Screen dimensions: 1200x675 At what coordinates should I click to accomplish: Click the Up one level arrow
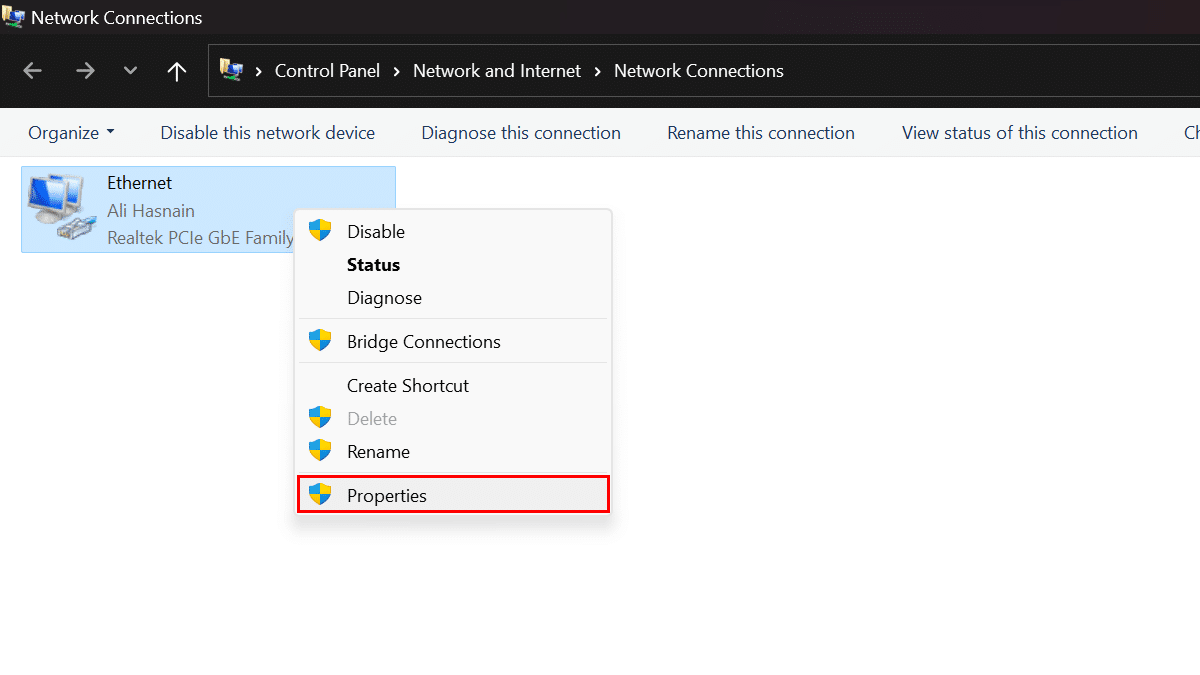[x=177, y=71]
